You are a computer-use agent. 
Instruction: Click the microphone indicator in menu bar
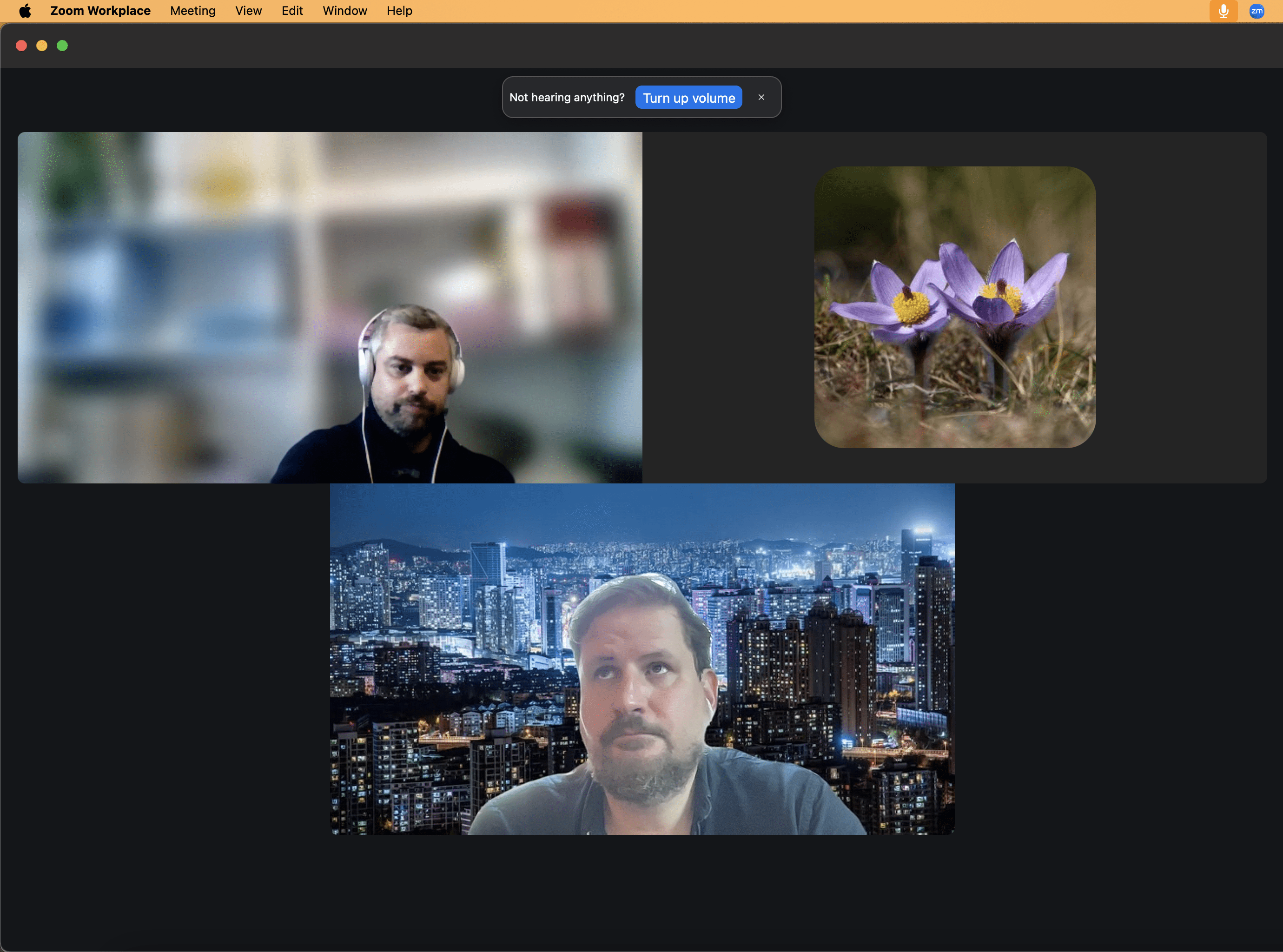click(x=1223, y=11)
